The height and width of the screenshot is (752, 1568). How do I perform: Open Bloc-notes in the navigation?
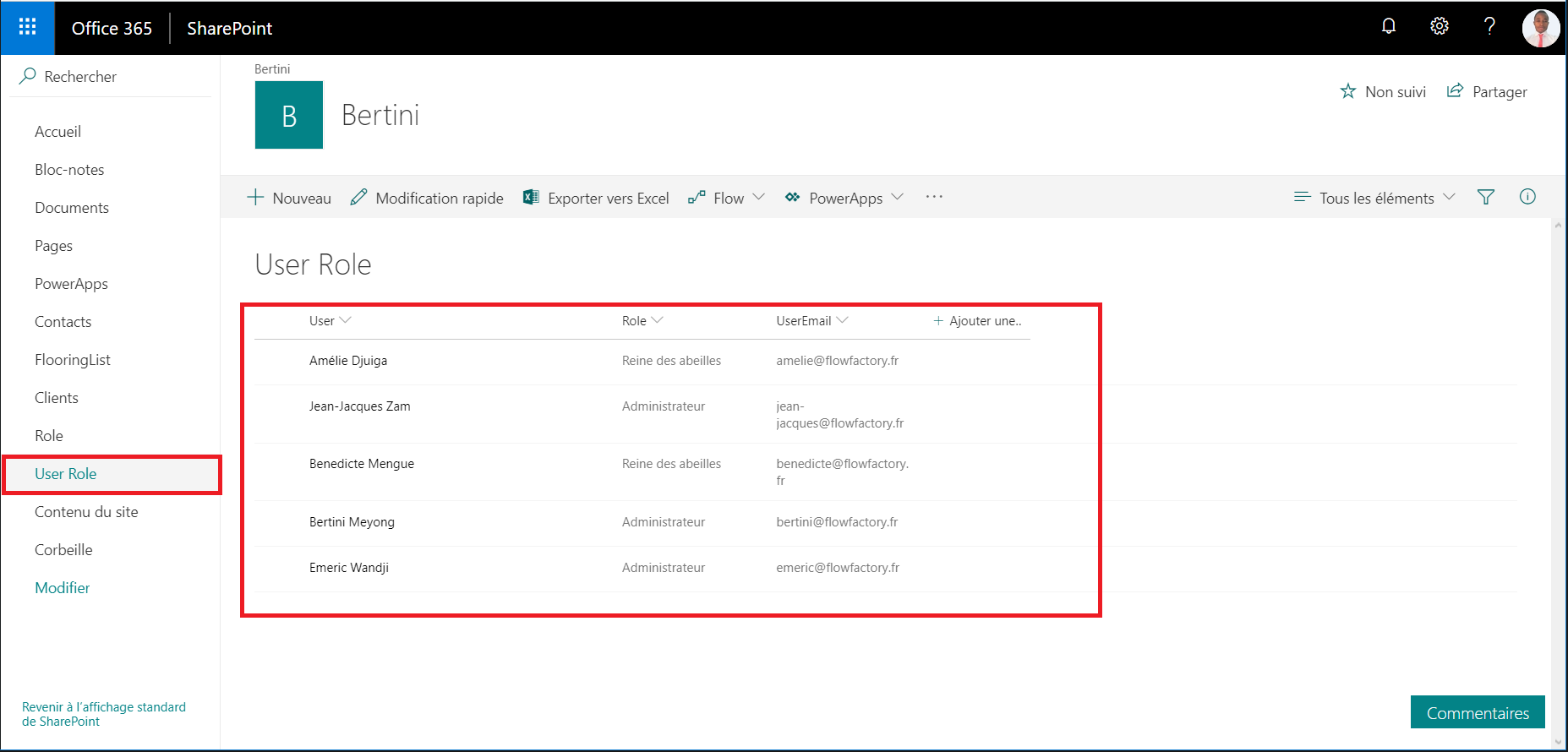coord(69,170)
